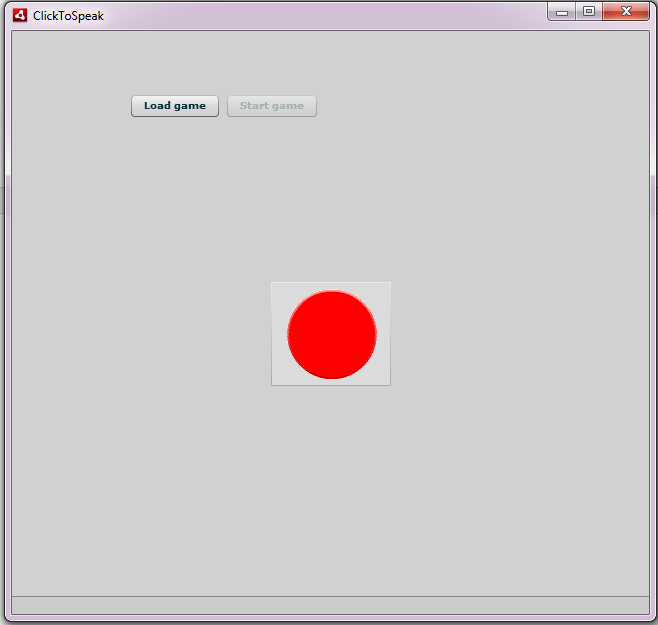Click the Load game button

[175, 106]
